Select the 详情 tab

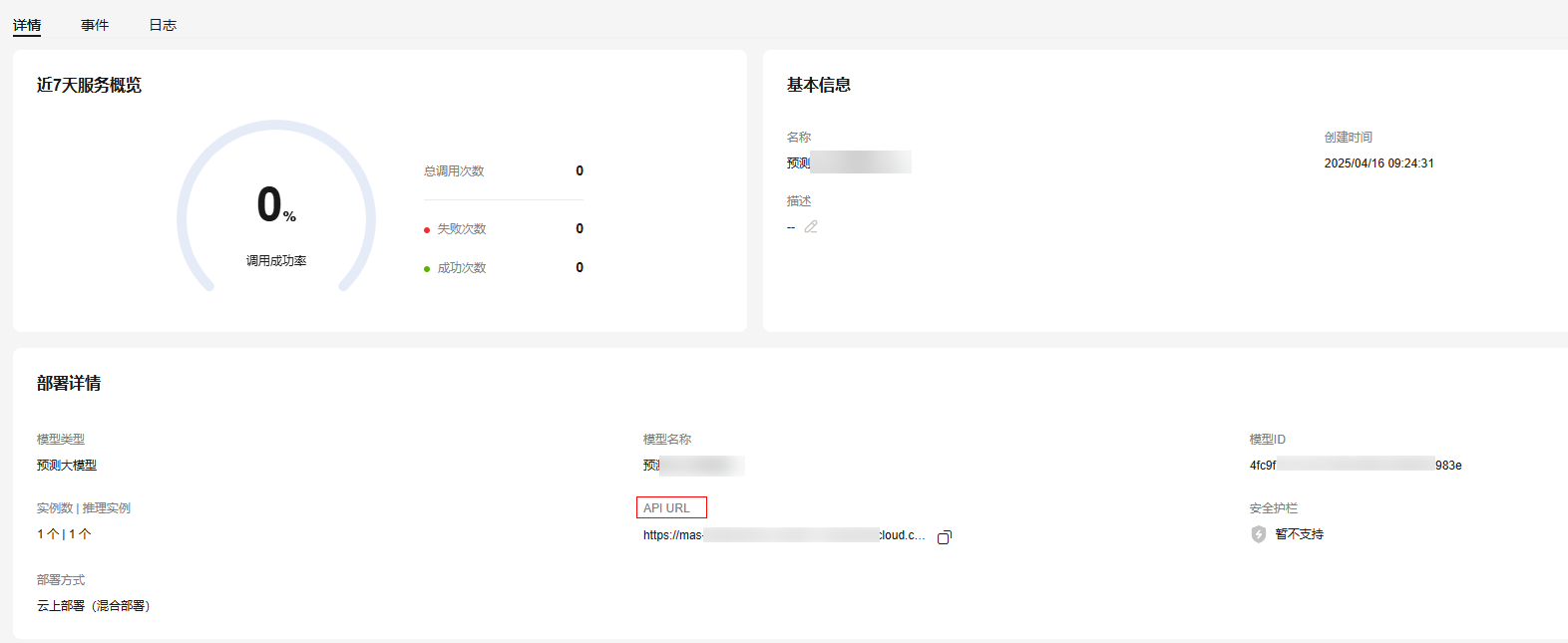tap(27, 25)
